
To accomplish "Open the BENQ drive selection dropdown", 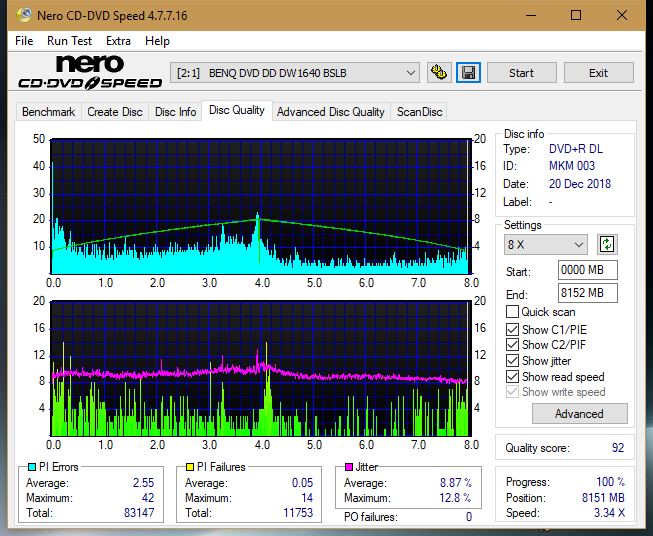I will (295, 73).
